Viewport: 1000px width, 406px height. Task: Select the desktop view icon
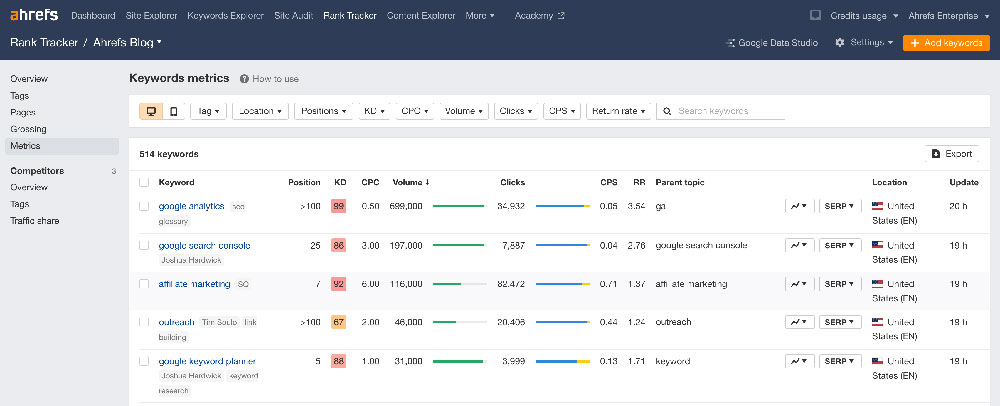coord(151,111)
